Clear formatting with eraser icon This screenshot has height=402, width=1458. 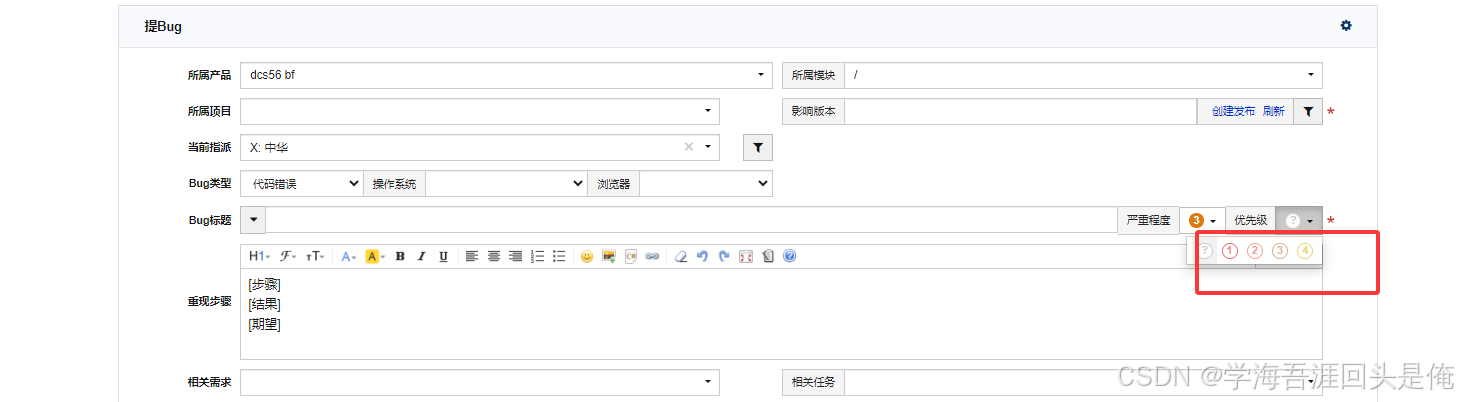(x=681, y=257)
